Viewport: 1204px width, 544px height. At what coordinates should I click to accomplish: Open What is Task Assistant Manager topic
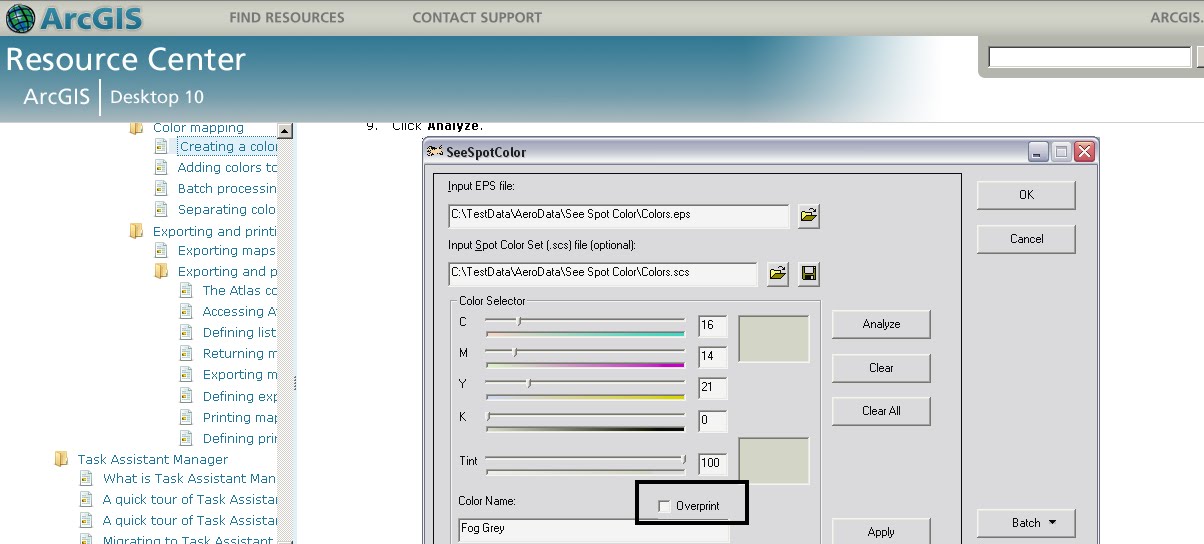click(x=190, y=478)
